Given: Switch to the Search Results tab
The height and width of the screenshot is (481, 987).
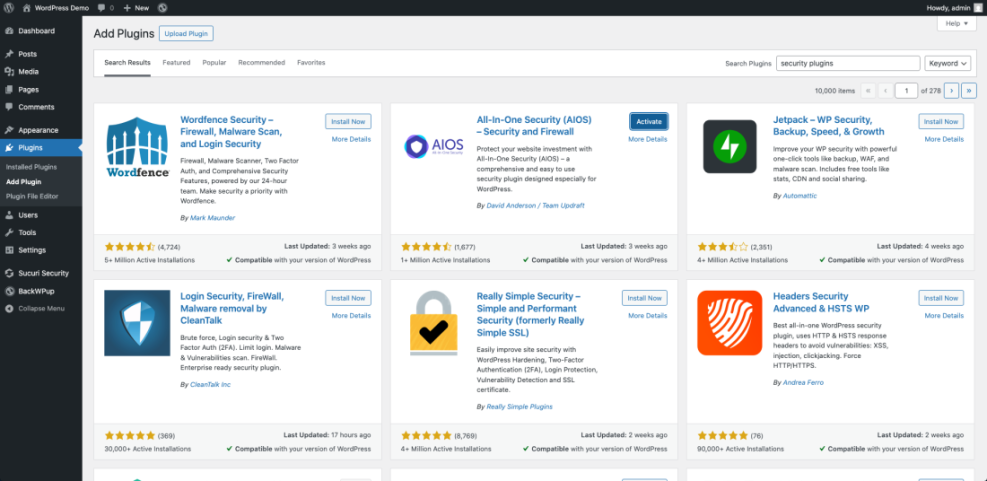Looking at the screenshot, I should 127,63.
